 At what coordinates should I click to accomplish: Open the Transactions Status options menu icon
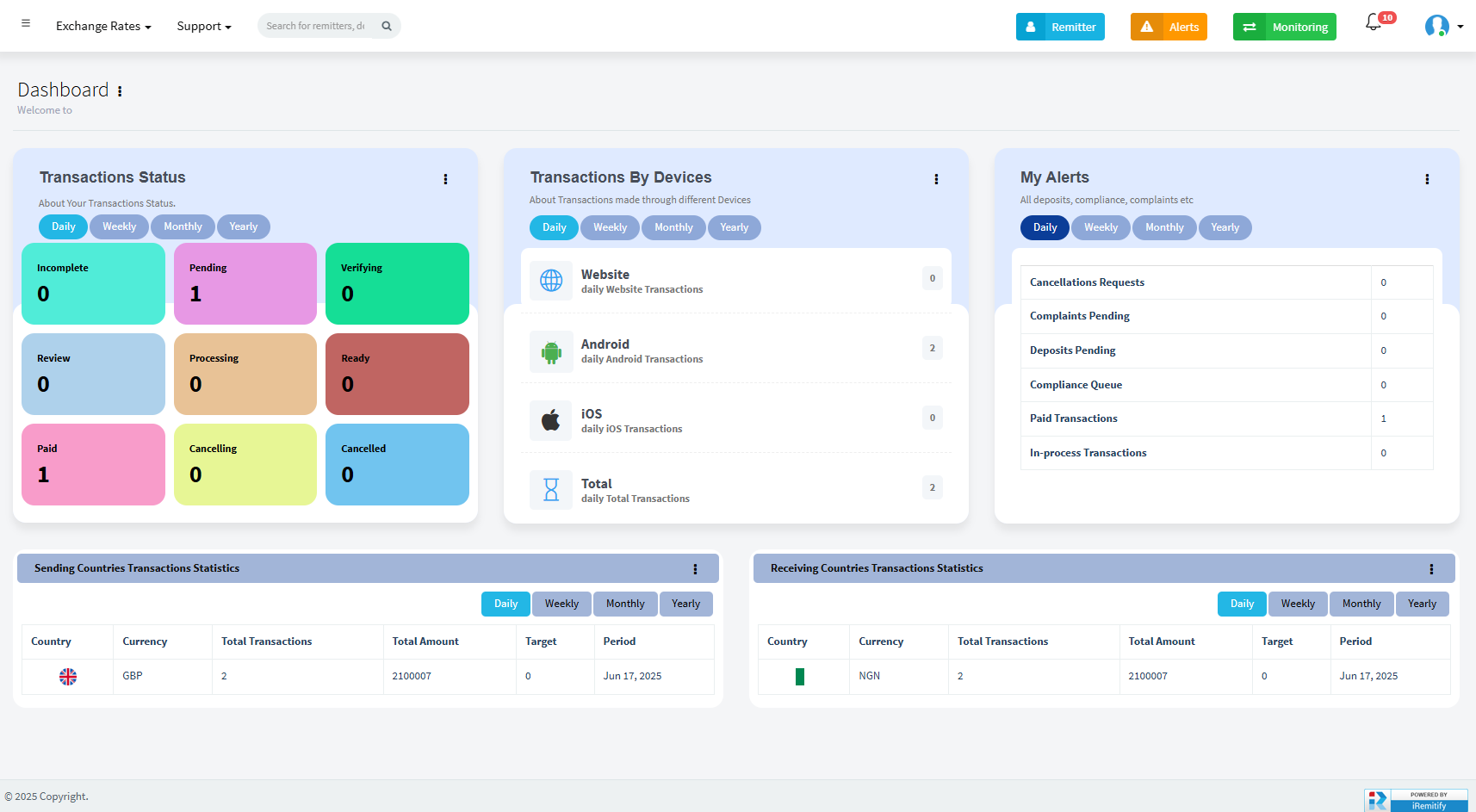pyautogui.click(x=446, y=179)
